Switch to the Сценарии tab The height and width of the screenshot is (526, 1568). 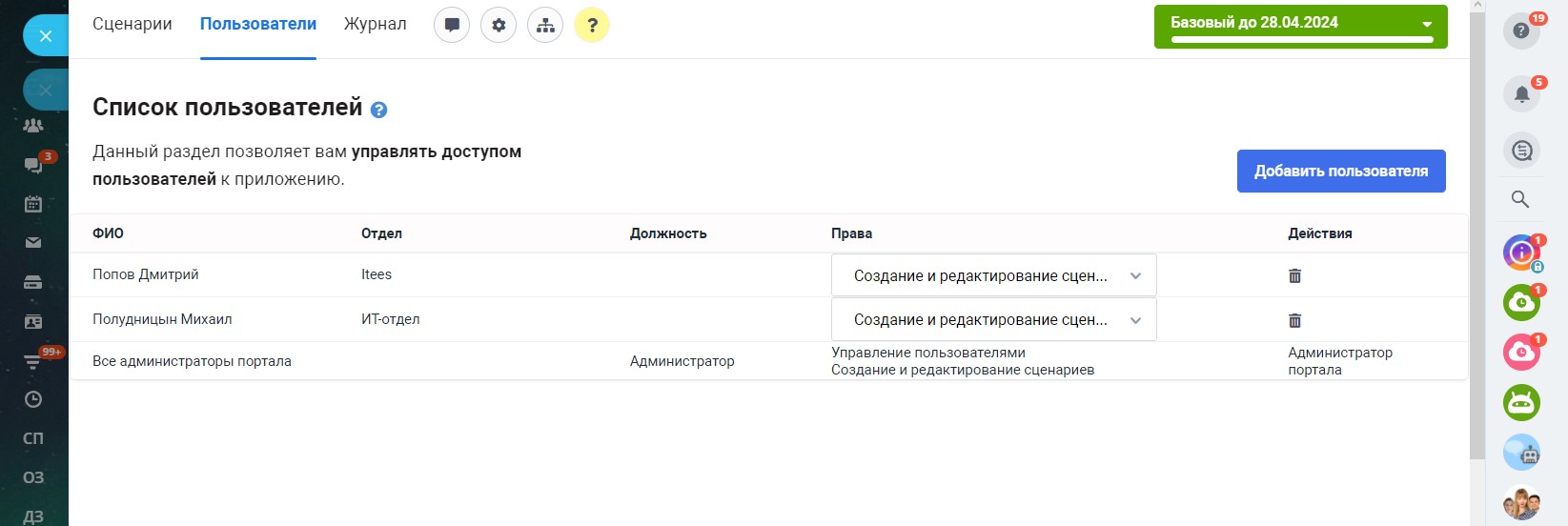[x=132, y=25]
